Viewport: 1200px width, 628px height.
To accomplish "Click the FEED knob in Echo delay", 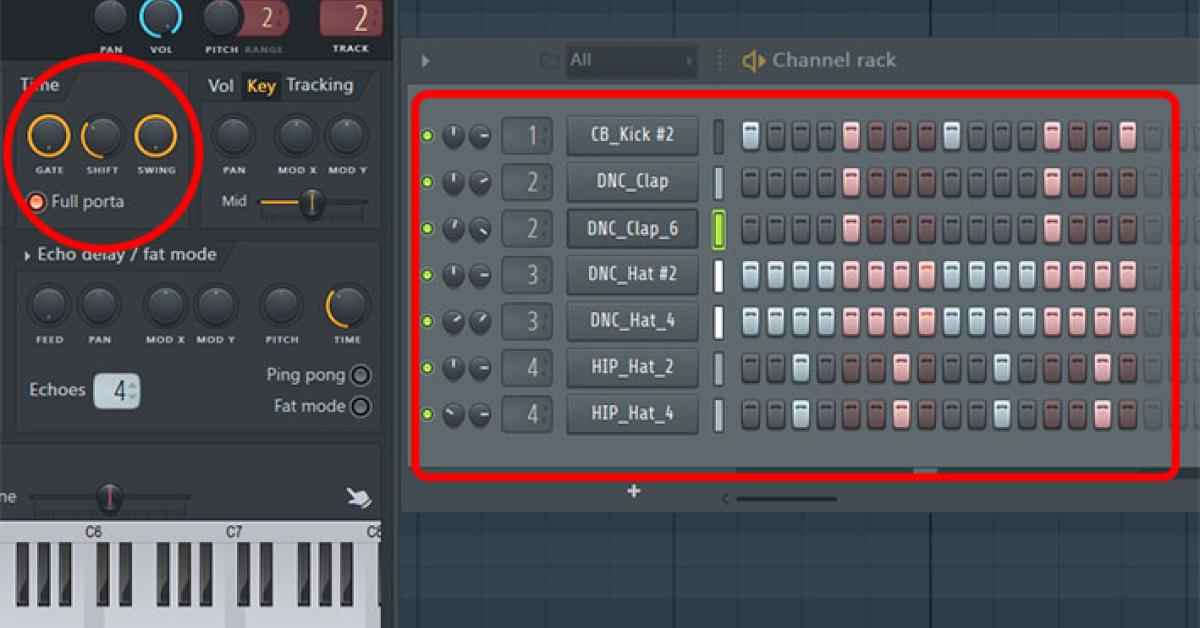I will tap(49, 305).
